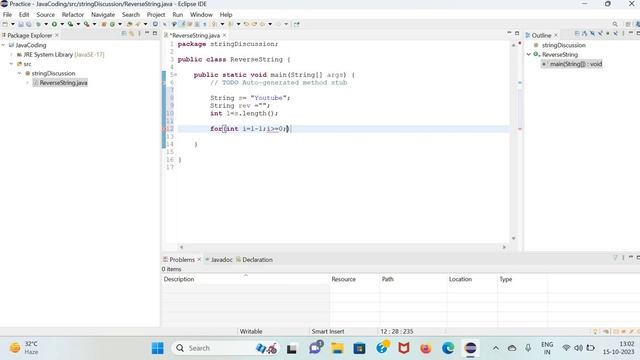This screenshot has width=640, height=360.
Task: Click editor vertical scrollbar down arrow
Action: (513, 238)
